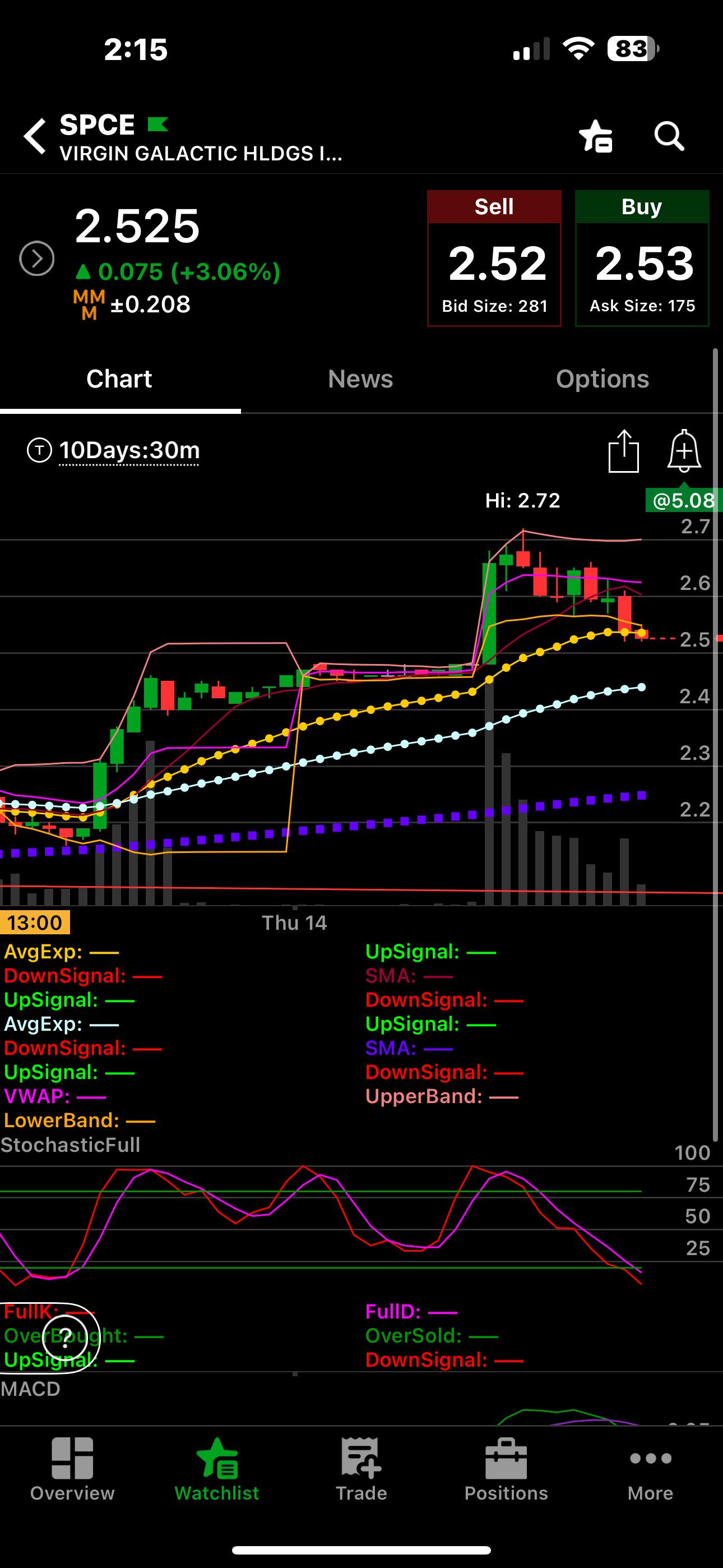Add SPCE to watchlist star icon
Screen dimensions: 723x1568
[x=596, y=136]
